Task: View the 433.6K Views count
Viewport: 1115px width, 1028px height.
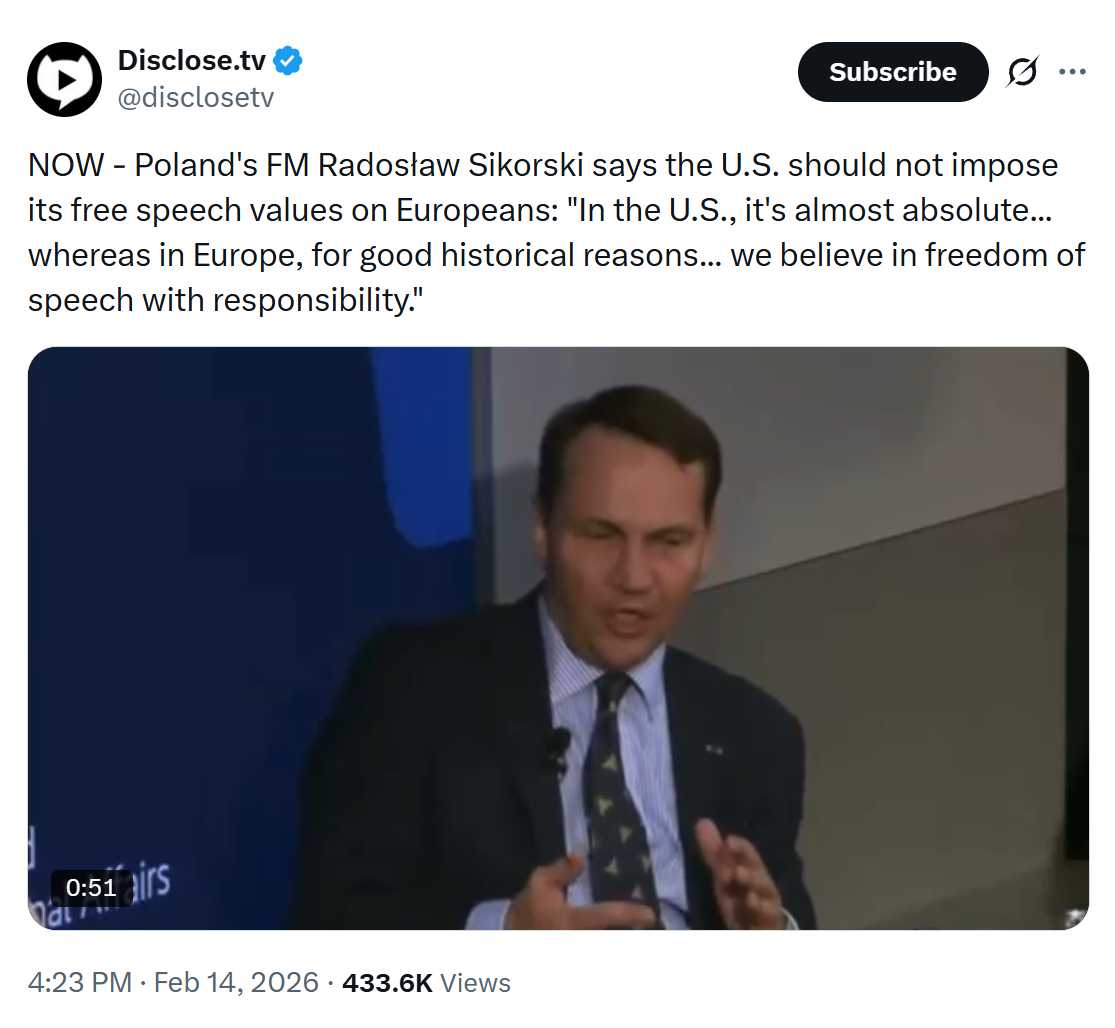Action: tap(426, 983)
